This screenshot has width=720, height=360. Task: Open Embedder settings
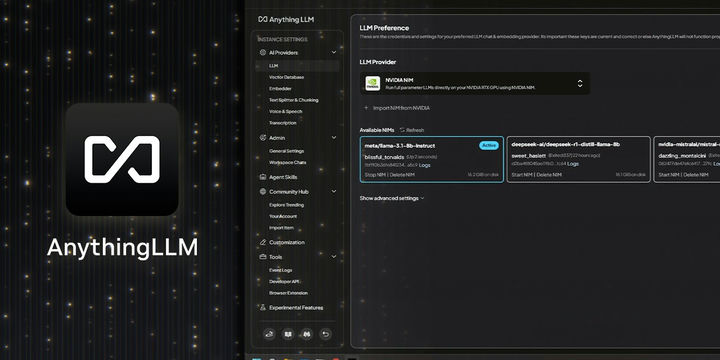tap(280, 89)
